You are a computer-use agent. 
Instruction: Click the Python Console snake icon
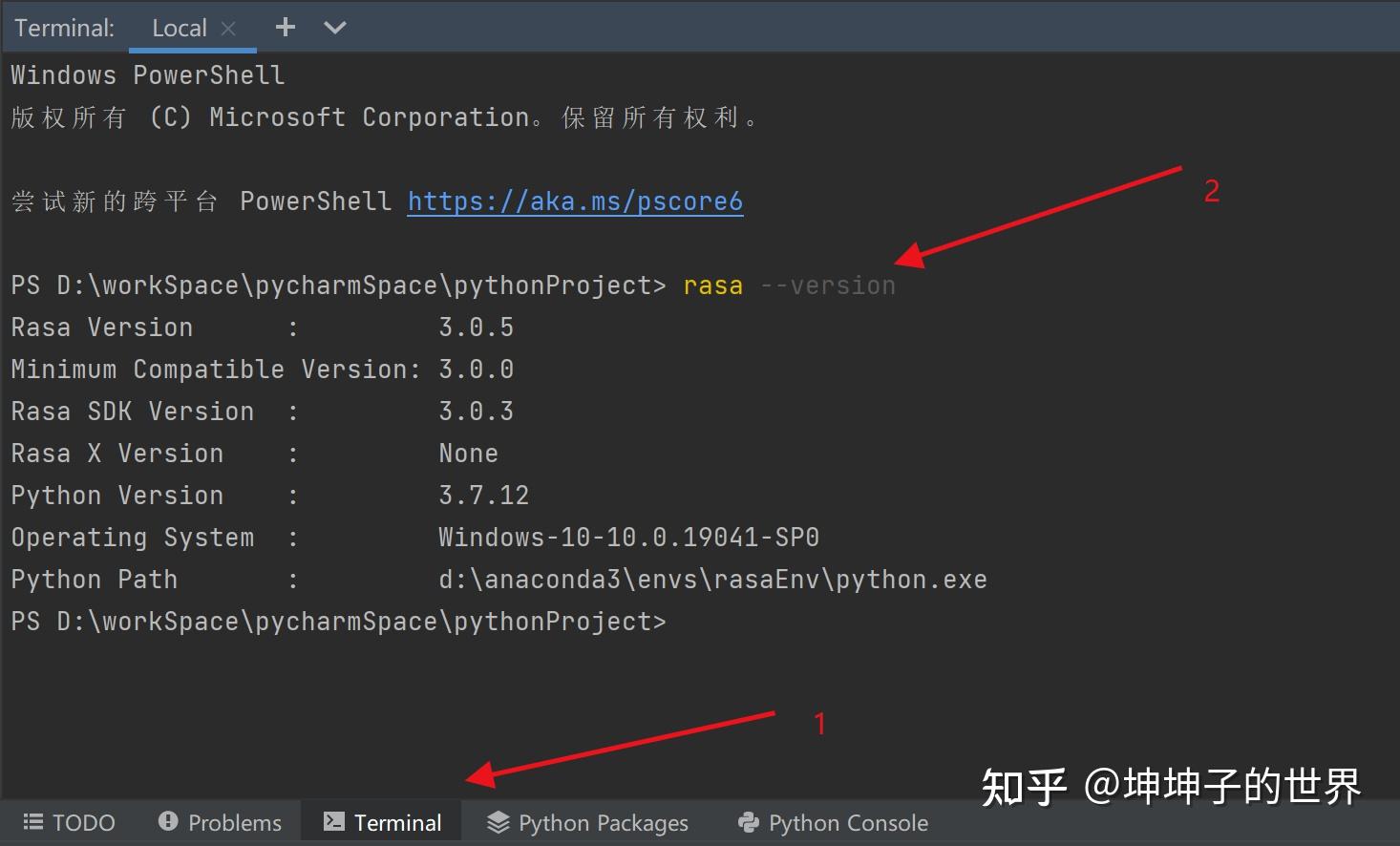(x=749, y=822)
